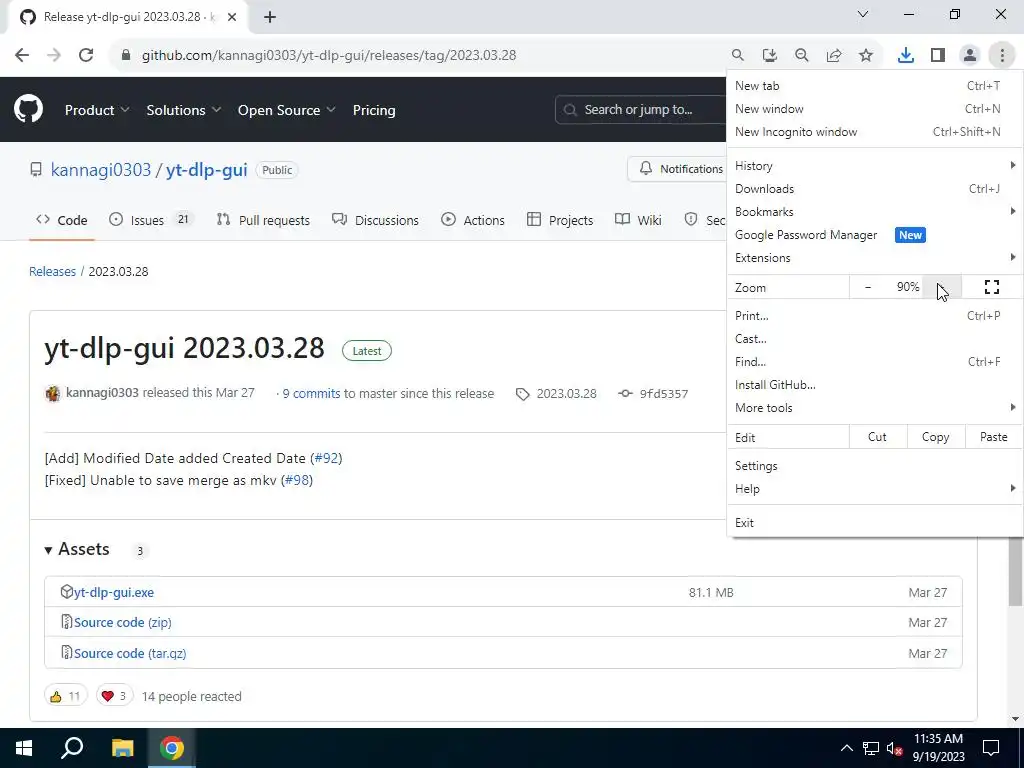1024x768 pixels.
Task: Open the Wiki tab
Action: pyautogui.click(x=638, y=220)
